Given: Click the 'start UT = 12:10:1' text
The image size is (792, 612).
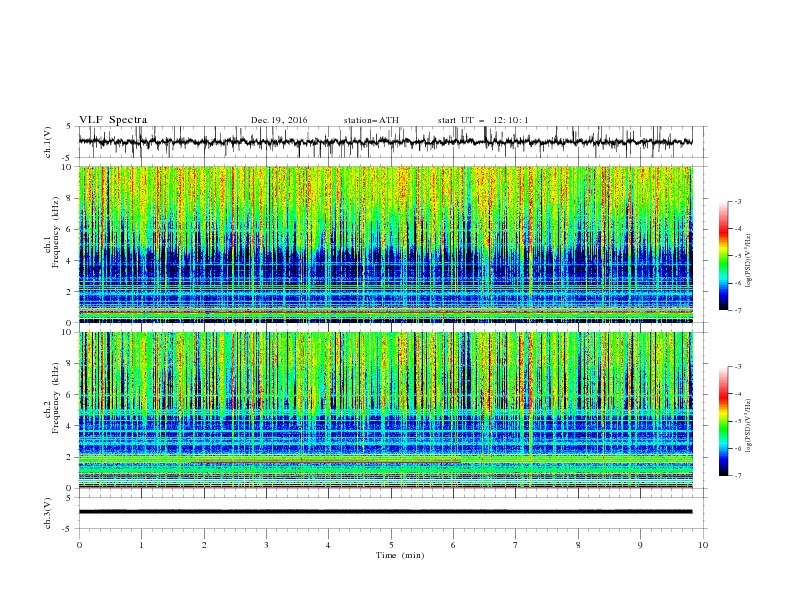Looking at the screenshot, I should [x=483, y=120].
